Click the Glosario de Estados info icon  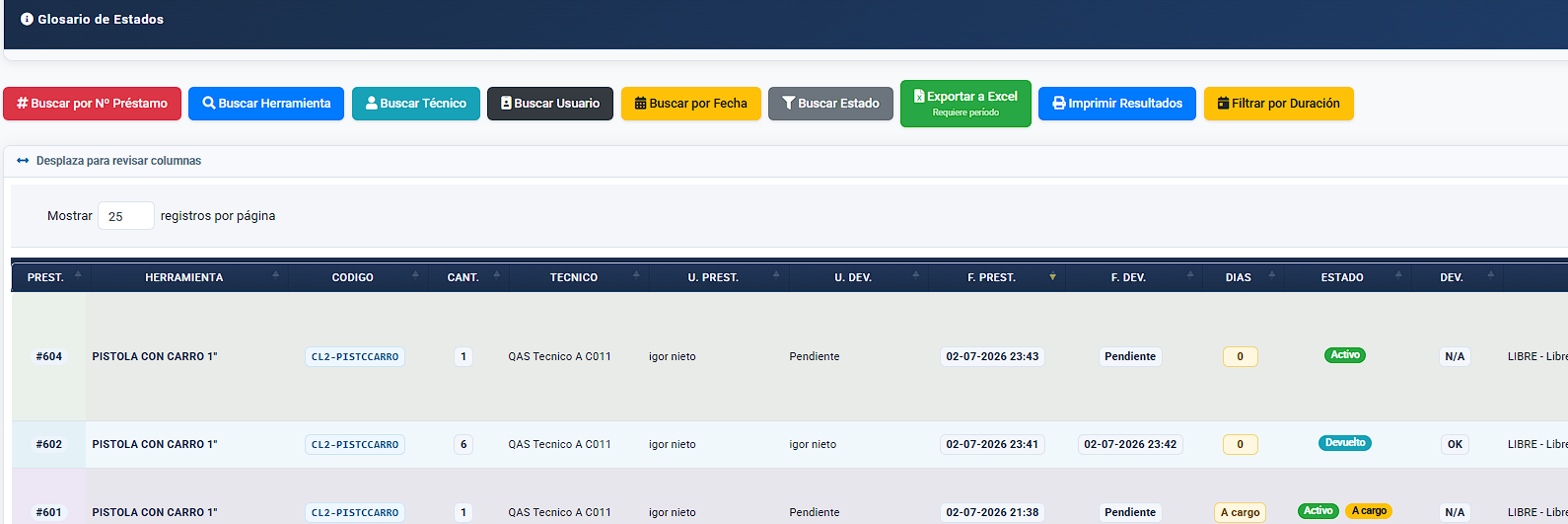tap(27, 19)
